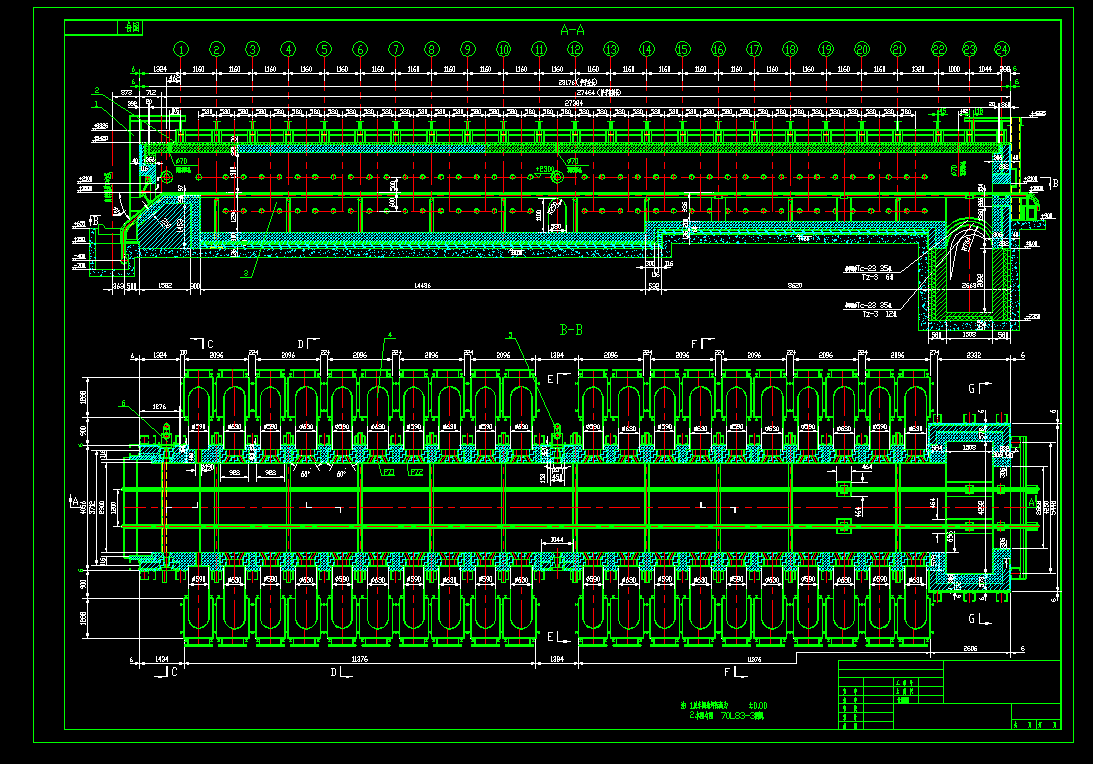Screen dimensions: 1093x764
Task: Select grid axis bubble number 1
Action: [180, 46]
